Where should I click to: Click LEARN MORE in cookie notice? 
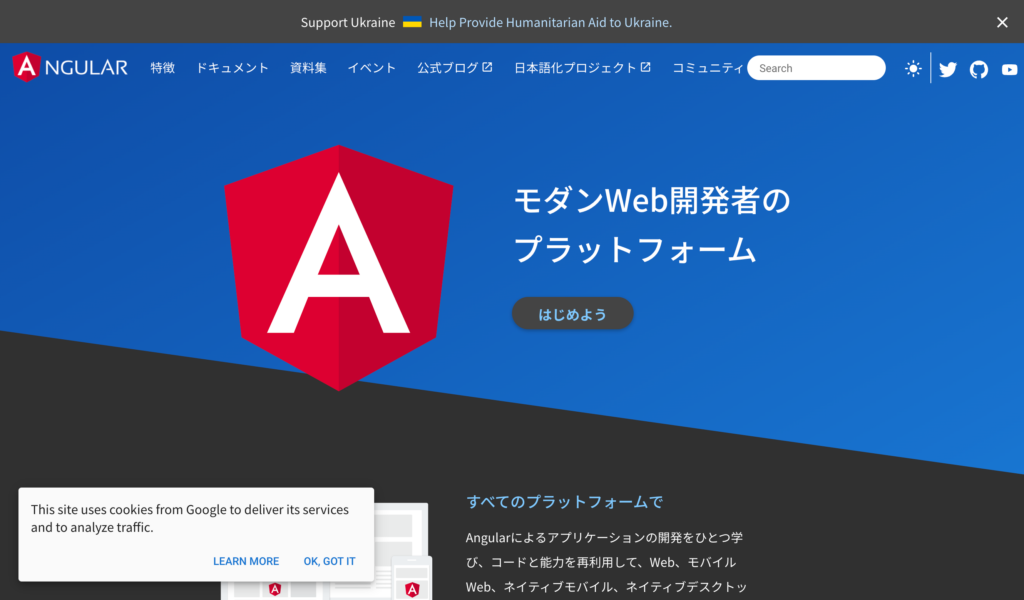[x=246, y=561]
